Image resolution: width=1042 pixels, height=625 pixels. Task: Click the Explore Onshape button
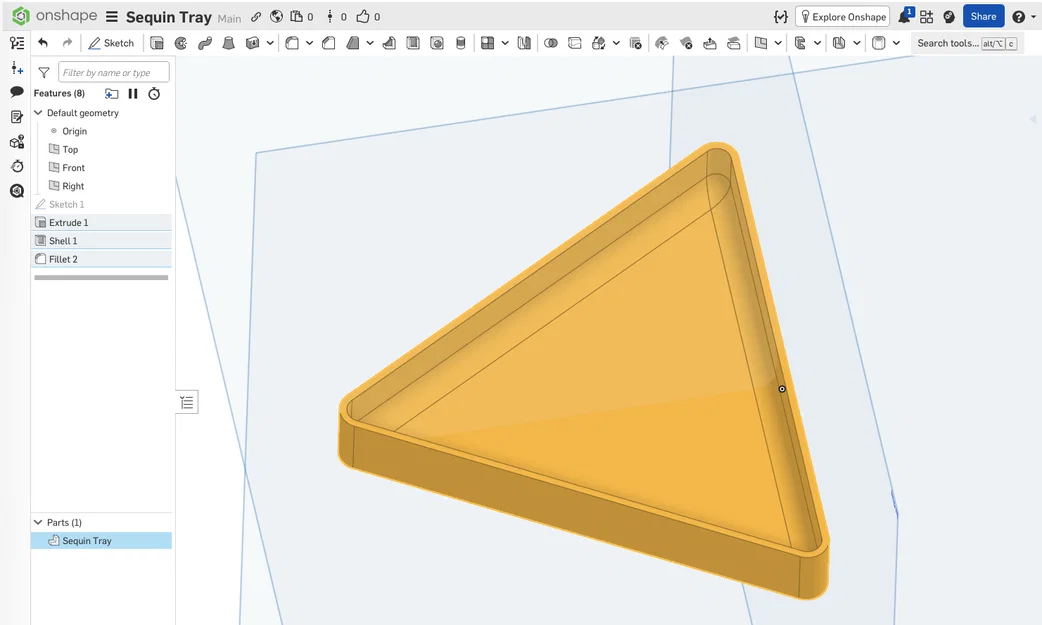point(843,17)
